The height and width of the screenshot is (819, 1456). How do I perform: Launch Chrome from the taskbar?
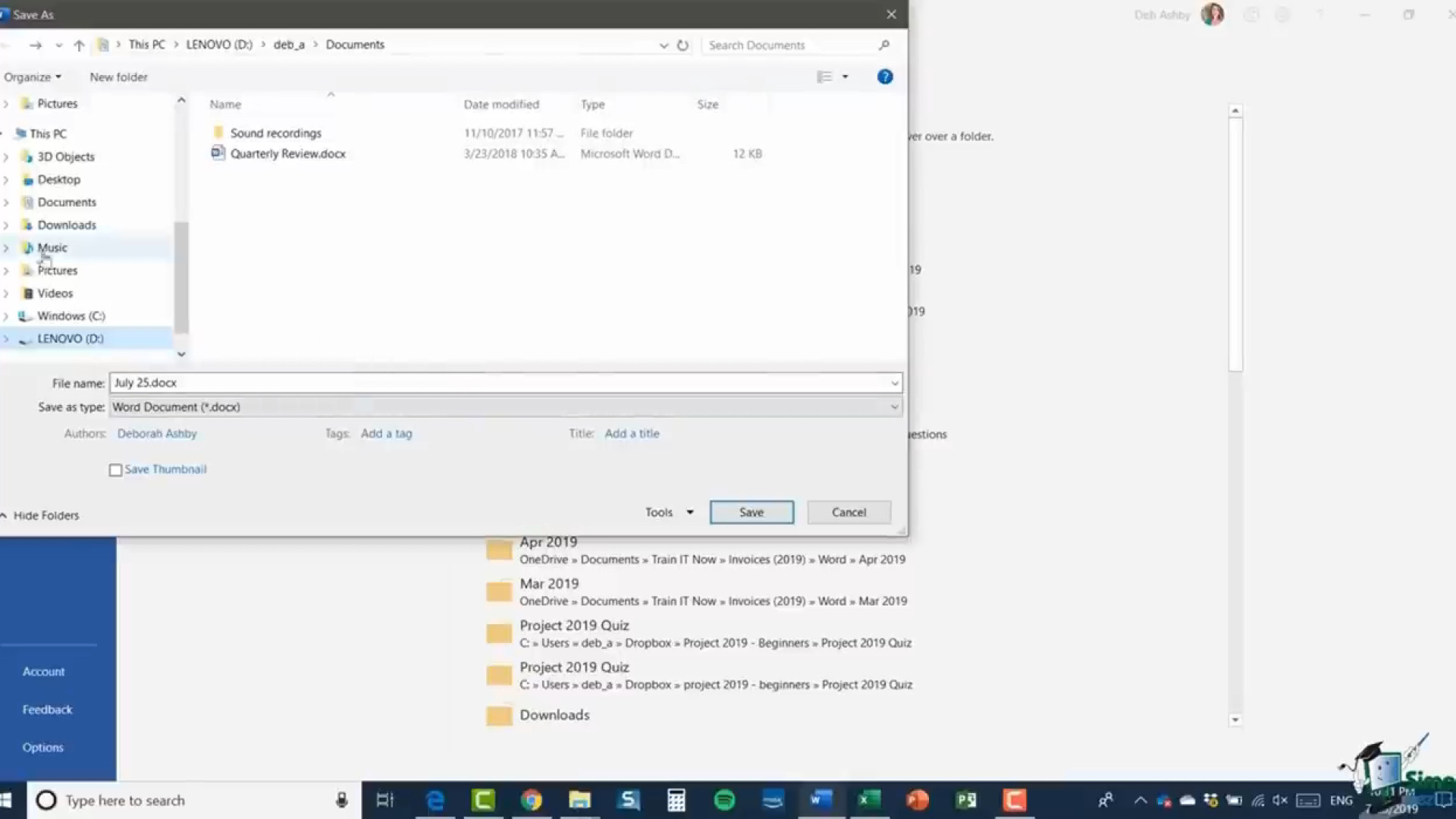pyautogui.click(x=532, y=800)
